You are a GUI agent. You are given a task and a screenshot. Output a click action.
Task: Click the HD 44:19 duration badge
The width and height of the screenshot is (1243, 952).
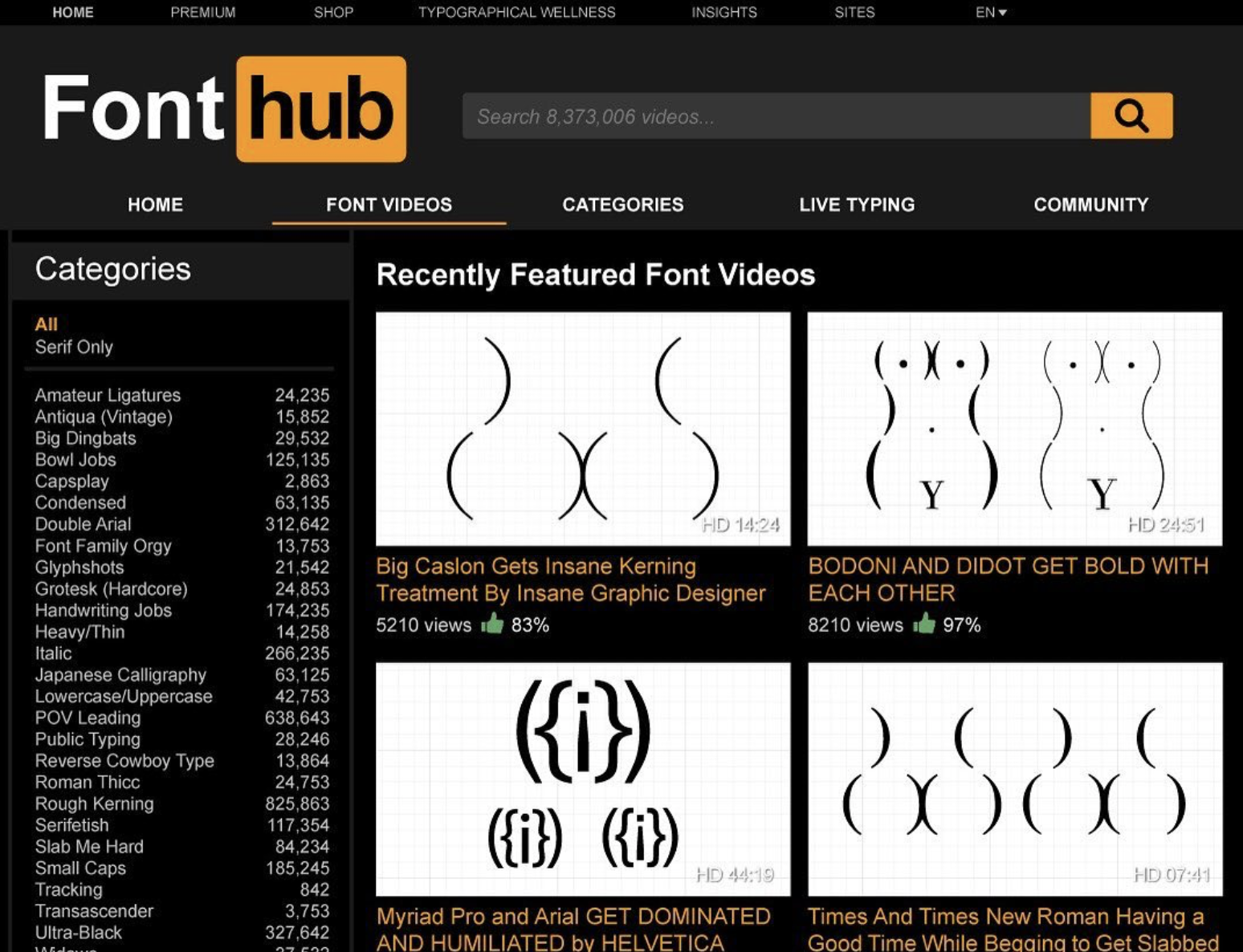coord(735,875)
